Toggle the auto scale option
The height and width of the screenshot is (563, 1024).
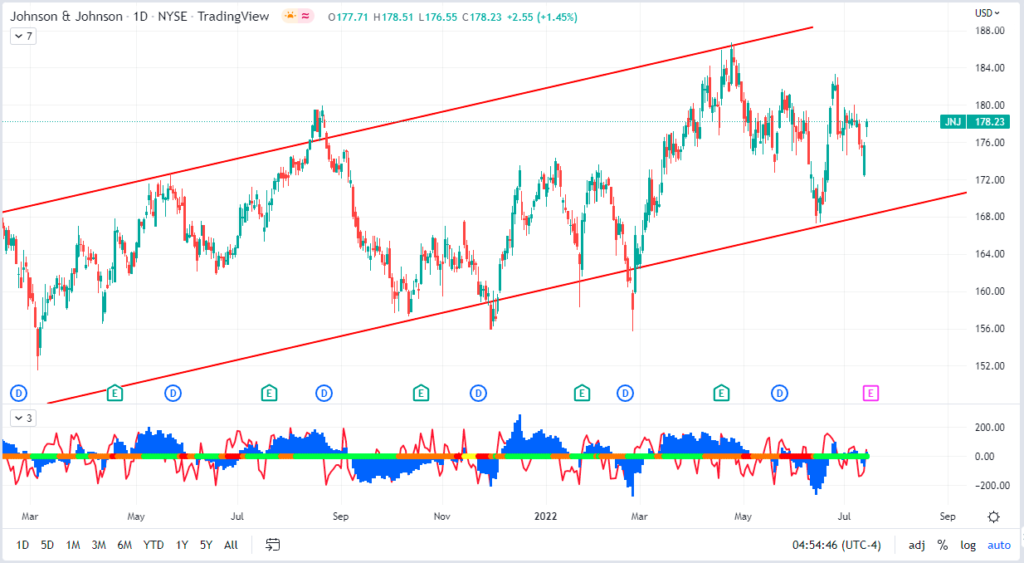[x=999, y=545]
